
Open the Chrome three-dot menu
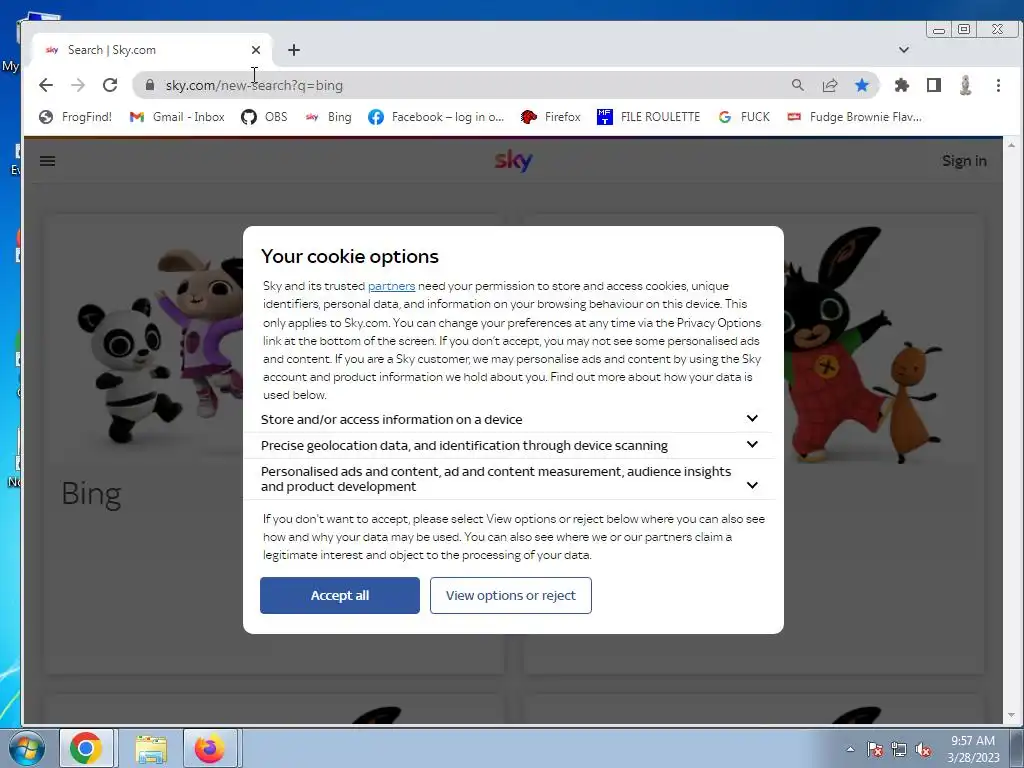(x=998, y=85)
